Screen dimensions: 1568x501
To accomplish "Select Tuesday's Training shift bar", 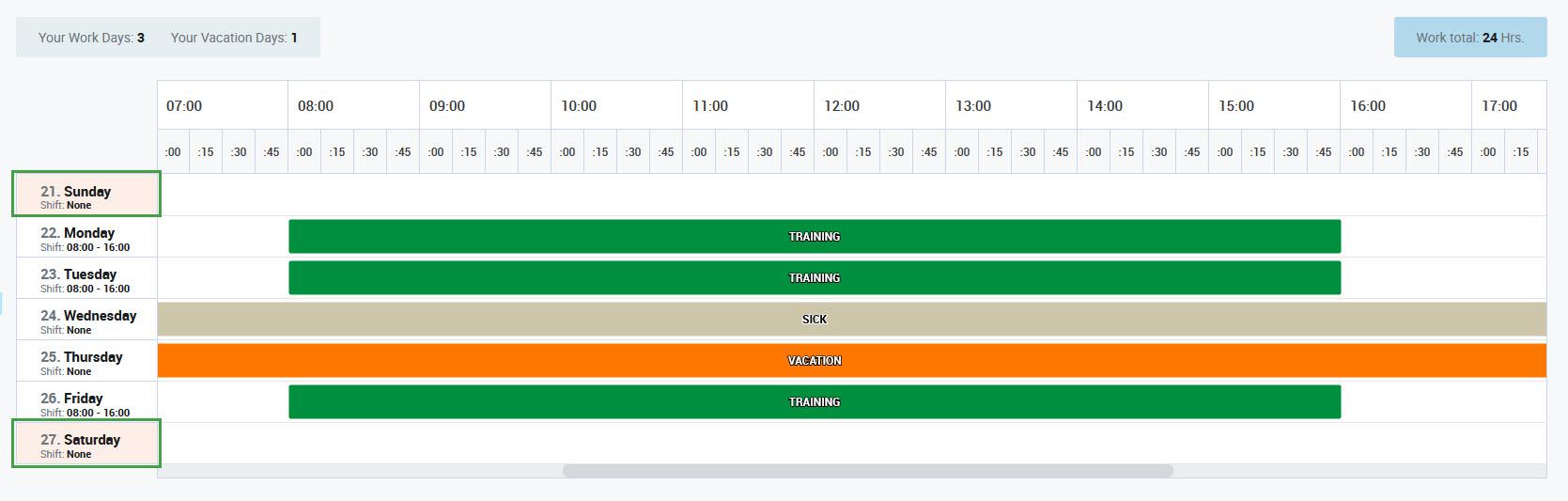I will point(814,278).
